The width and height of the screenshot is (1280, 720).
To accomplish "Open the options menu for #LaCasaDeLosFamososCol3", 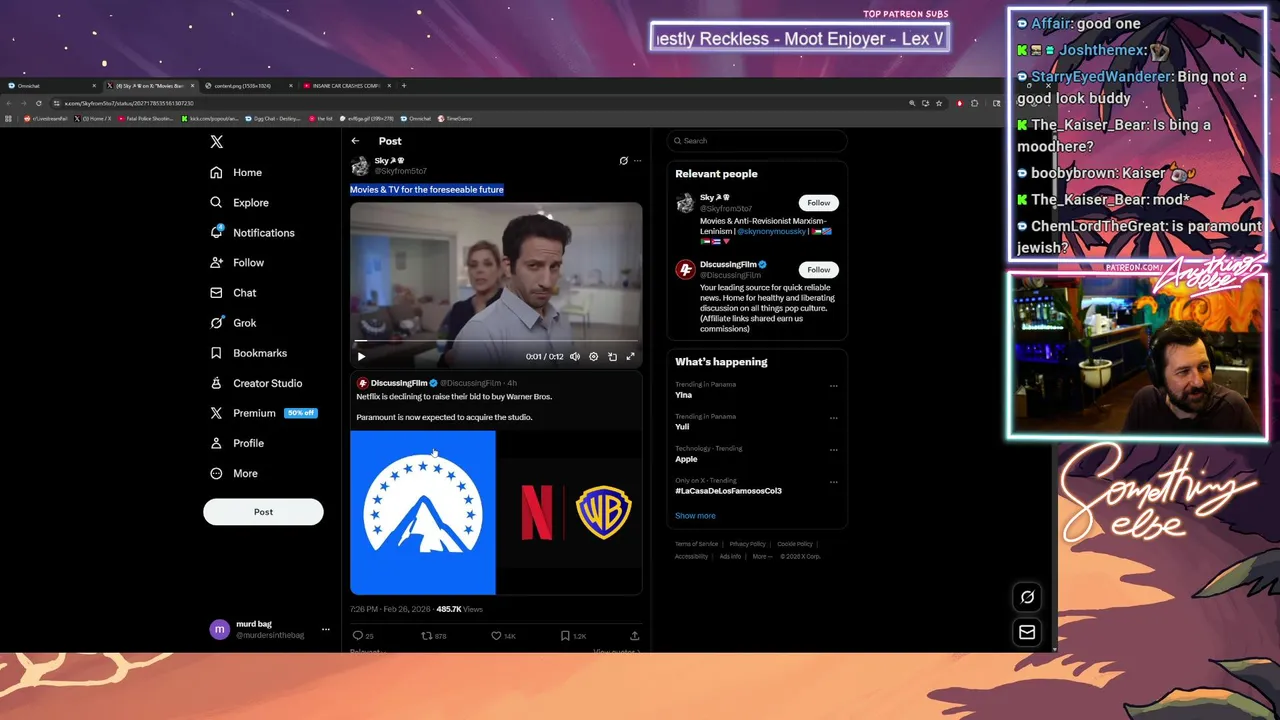I will tap(833, 482).
